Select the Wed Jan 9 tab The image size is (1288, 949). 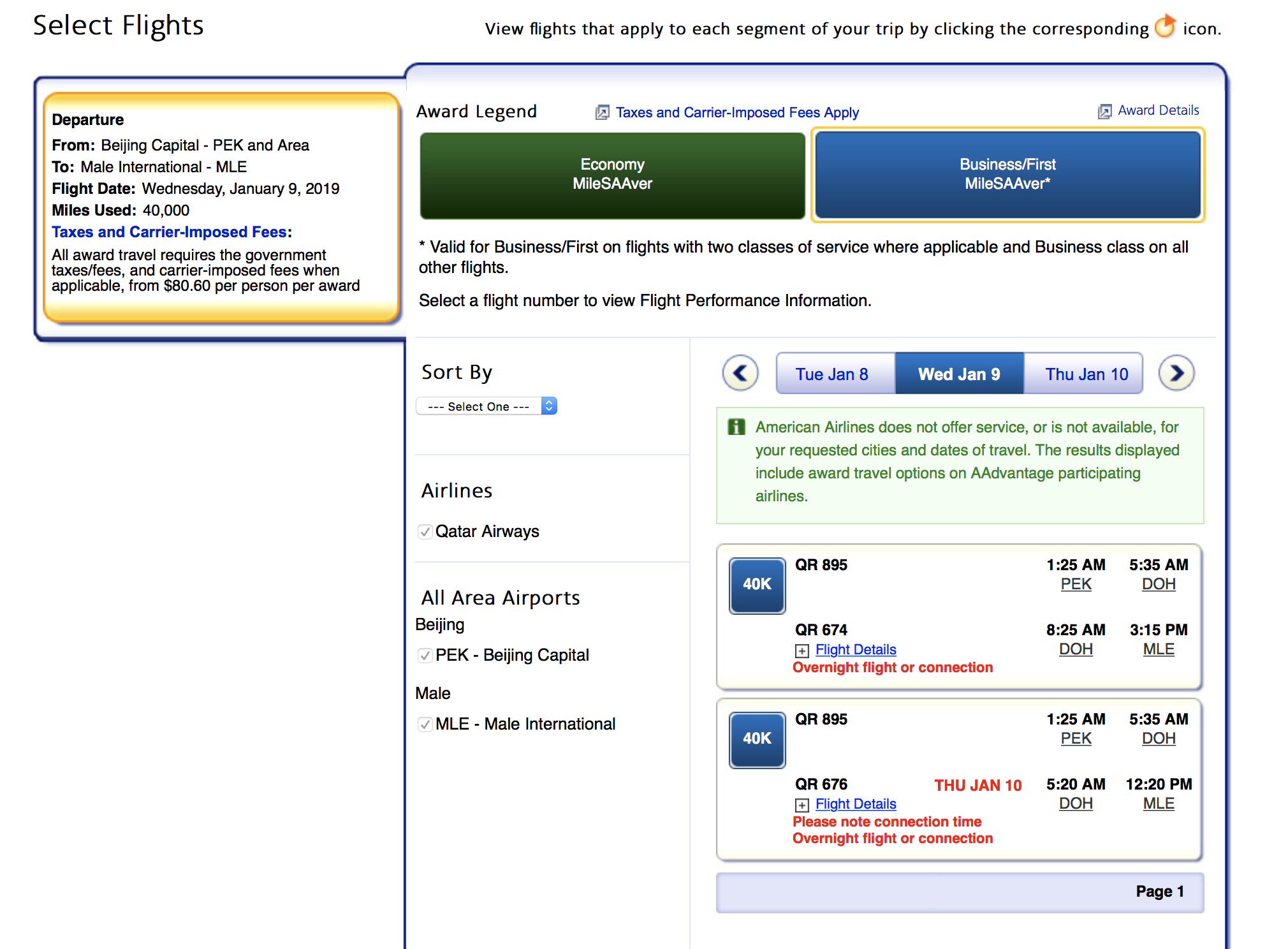pos(959,374)
